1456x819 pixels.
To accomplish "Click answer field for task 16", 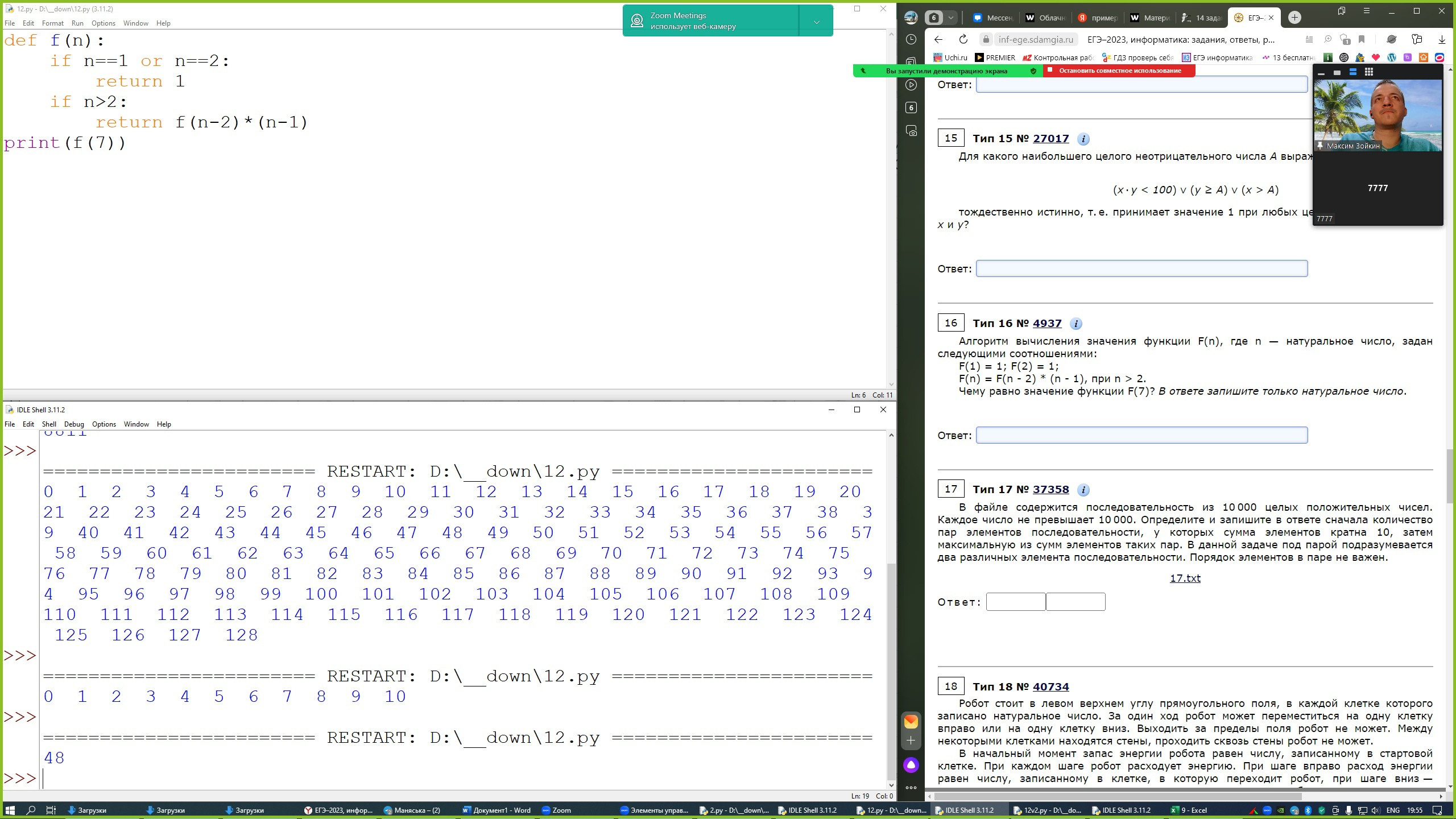I will pyautogui.click(x=1141, y=435).
